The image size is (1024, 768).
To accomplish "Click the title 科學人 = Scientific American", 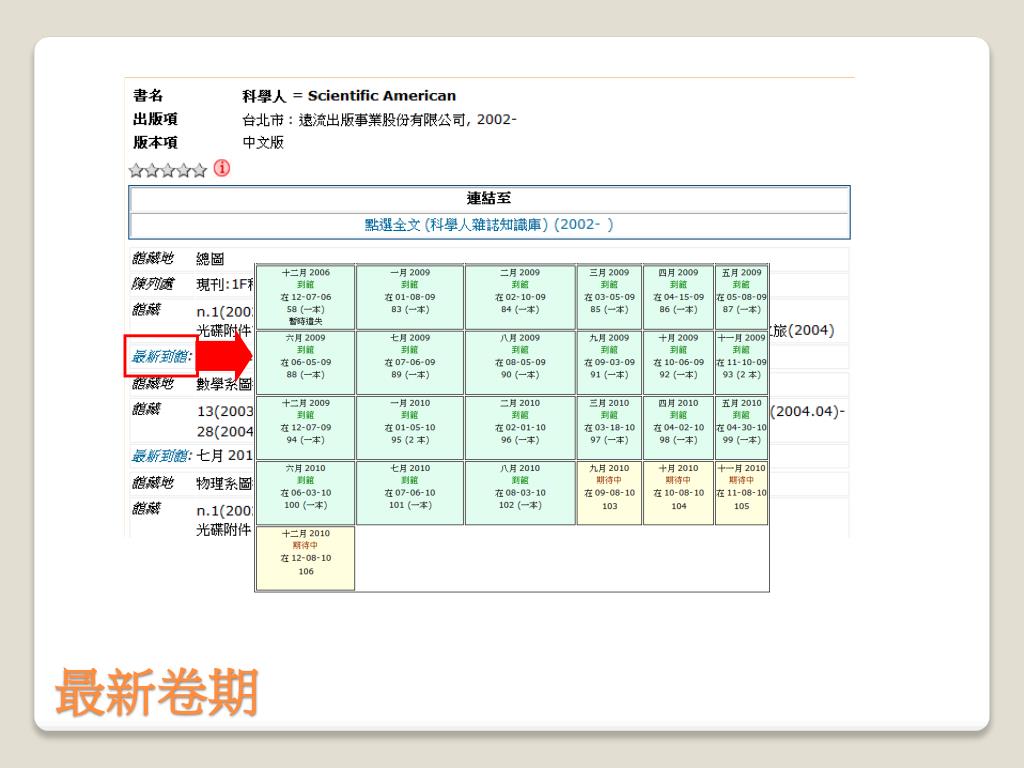I will click(349, 96).
